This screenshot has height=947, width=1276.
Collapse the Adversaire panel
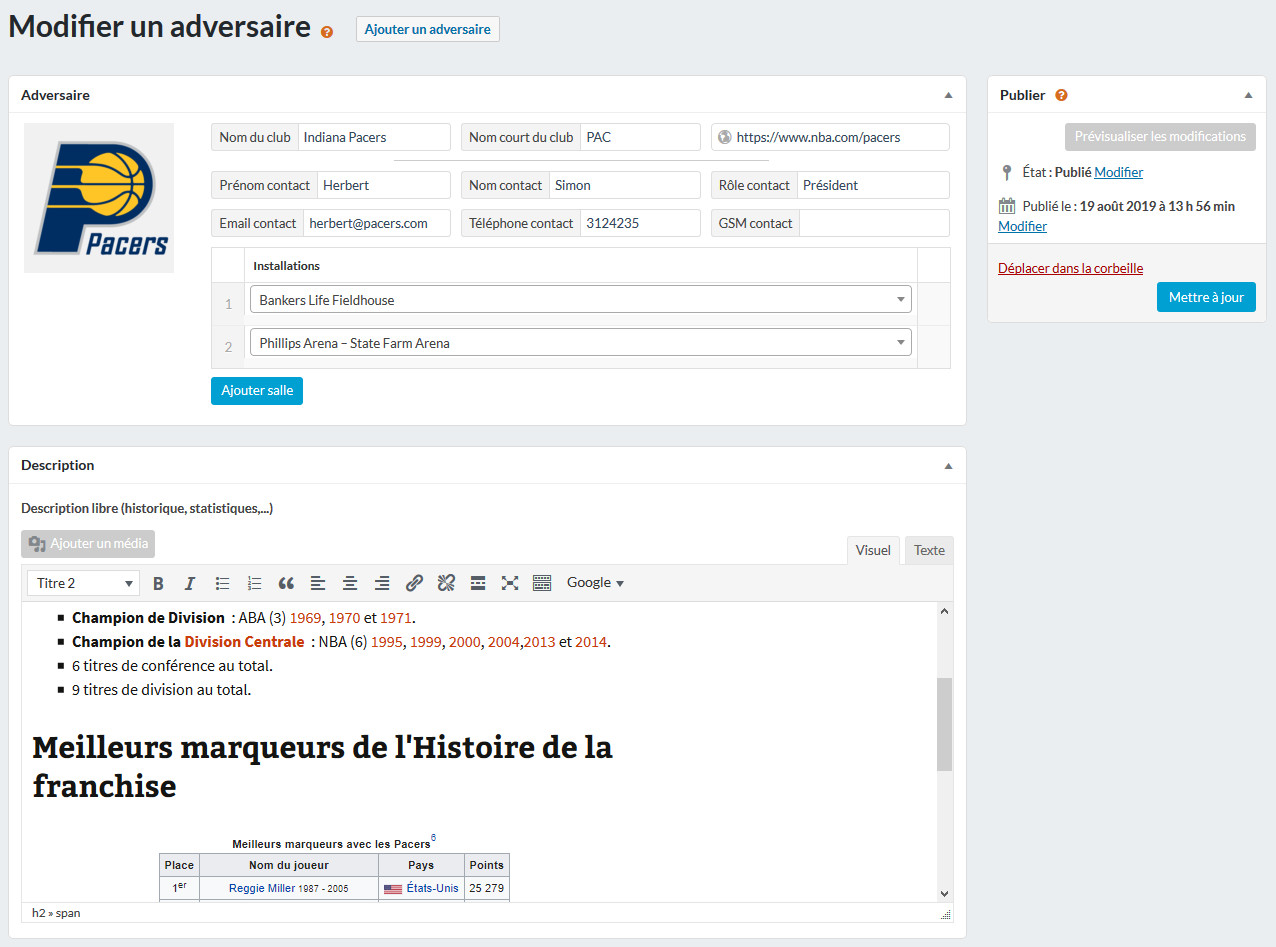coord(948,95)
